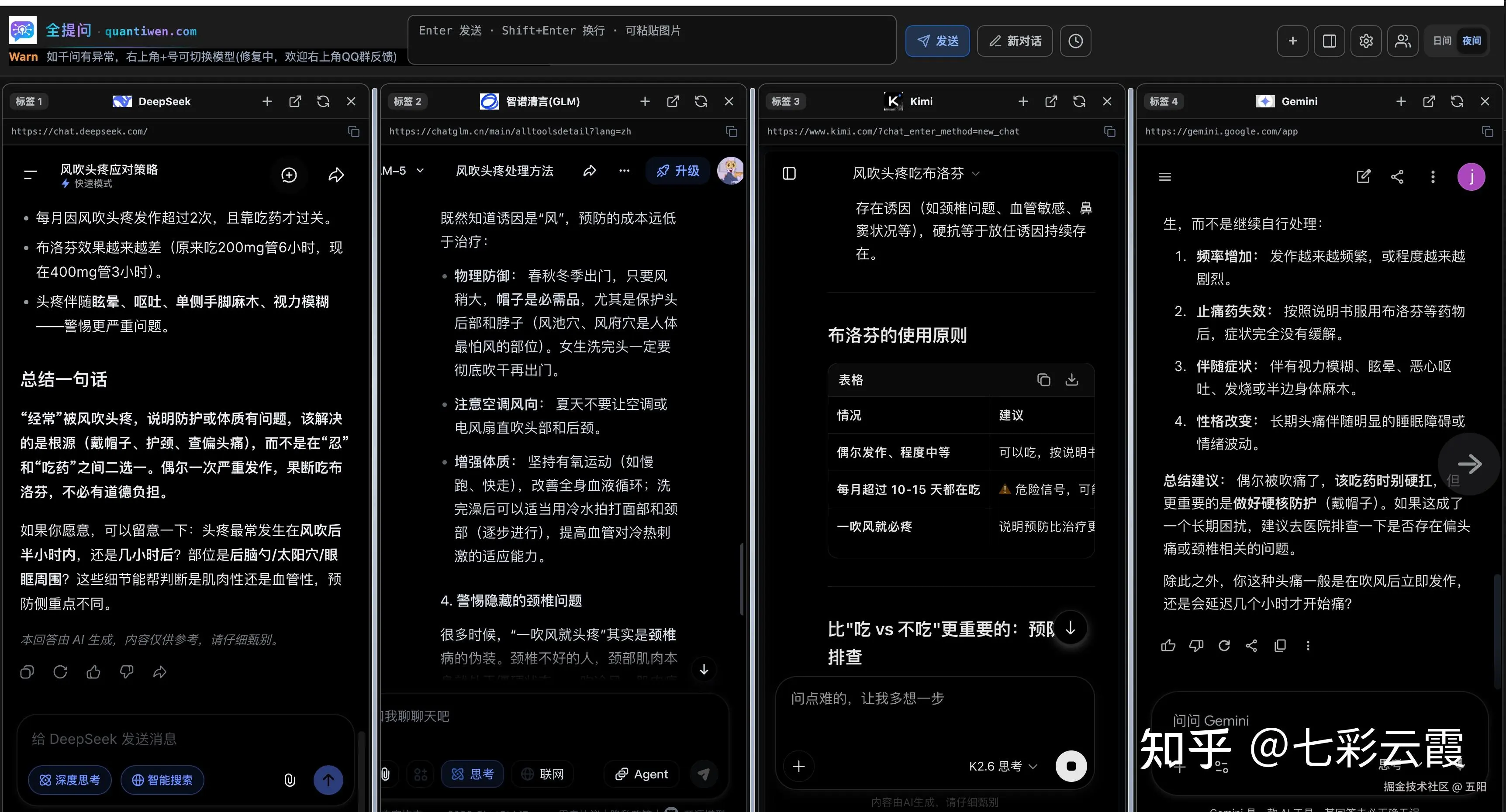Open more options in 智谱清言 header
Image resolution: width=1506 pixels, height=812 pixels.
[x=625, y=171]
